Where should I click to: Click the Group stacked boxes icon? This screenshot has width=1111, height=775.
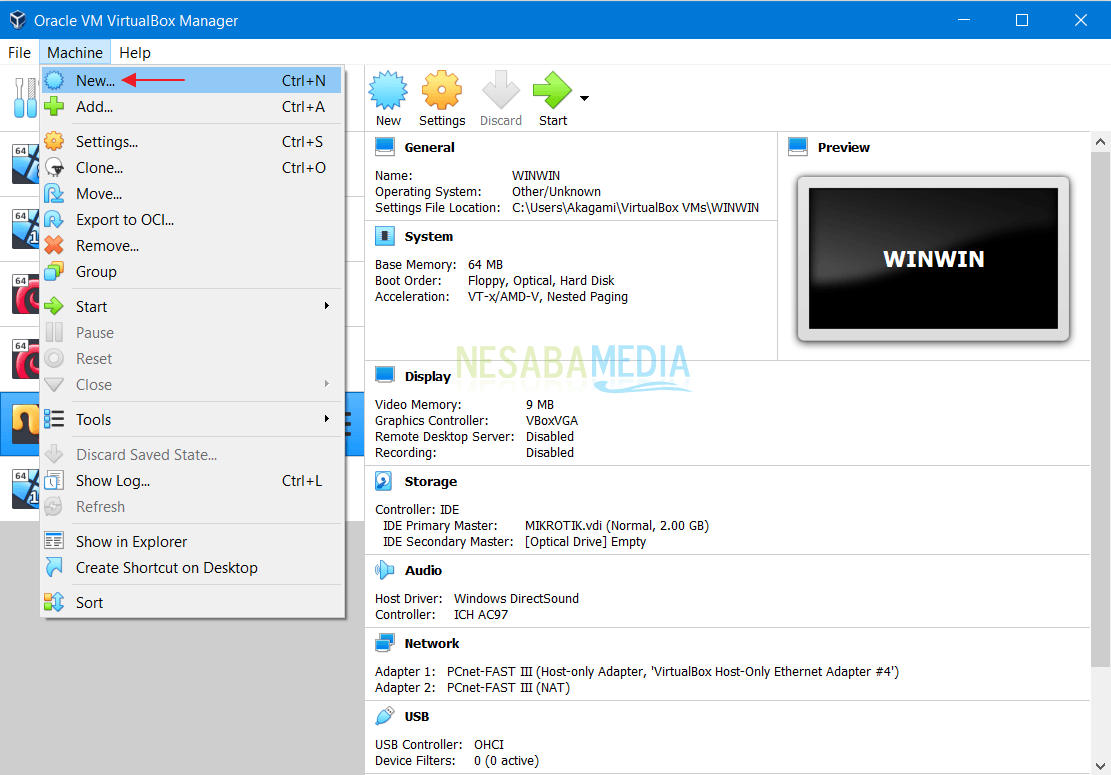click(55, 272)
